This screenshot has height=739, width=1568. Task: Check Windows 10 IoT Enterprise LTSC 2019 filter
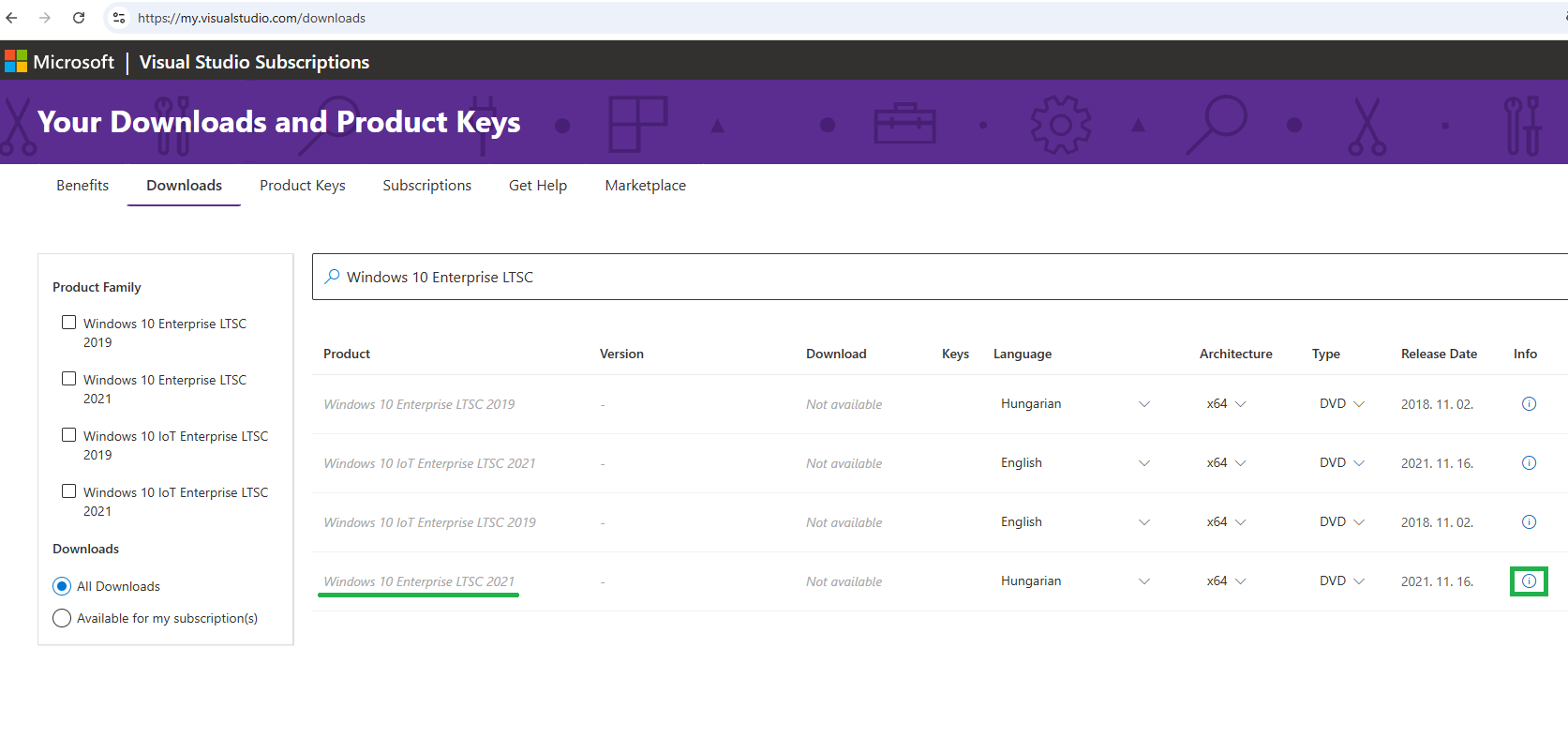click(68, 435)
